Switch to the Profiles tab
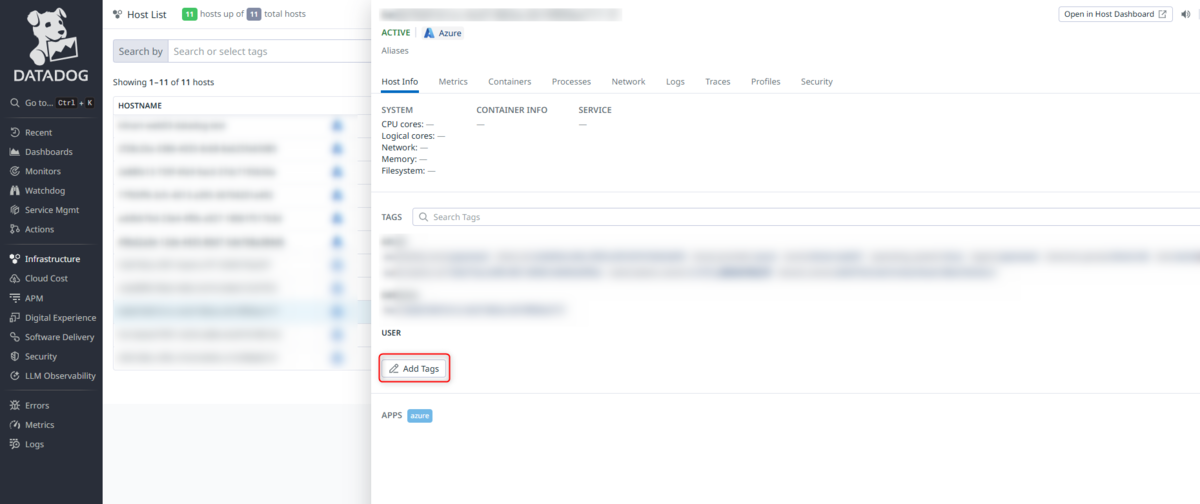1200x504 pixels. coord(766,81)
